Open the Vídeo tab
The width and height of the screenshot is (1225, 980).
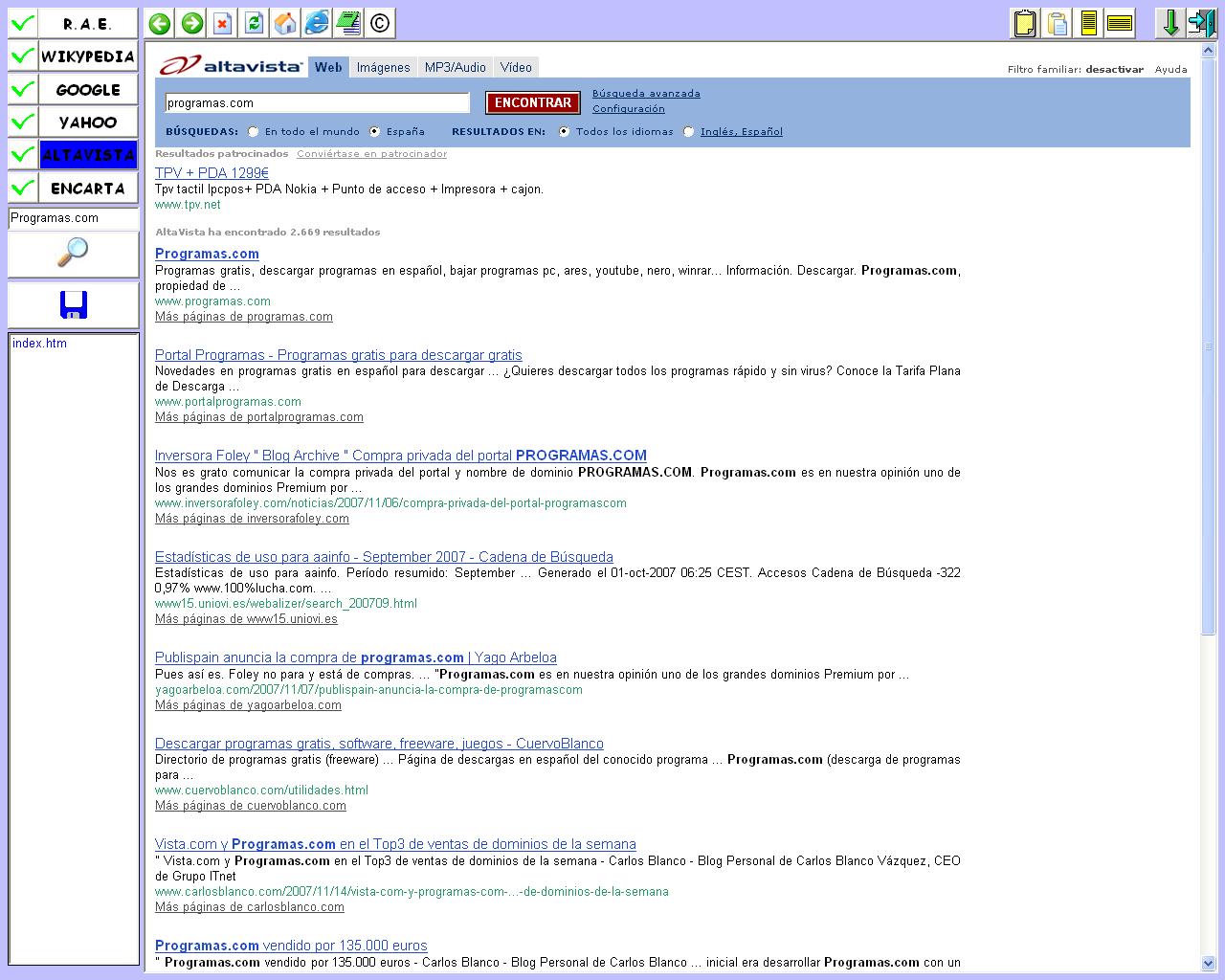516,67
